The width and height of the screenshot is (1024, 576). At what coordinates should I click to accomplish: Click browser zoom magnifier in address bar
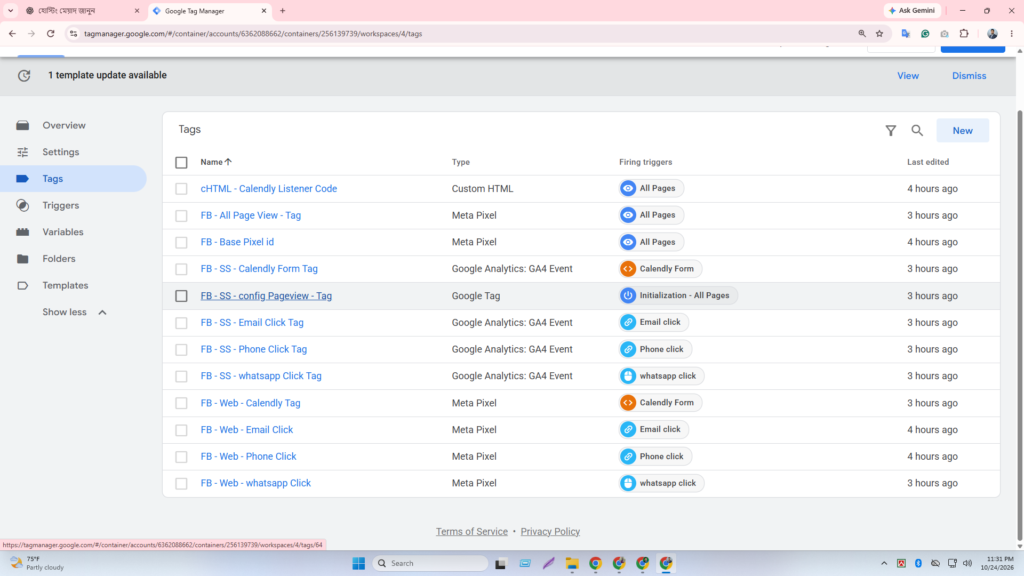[862, 33]
